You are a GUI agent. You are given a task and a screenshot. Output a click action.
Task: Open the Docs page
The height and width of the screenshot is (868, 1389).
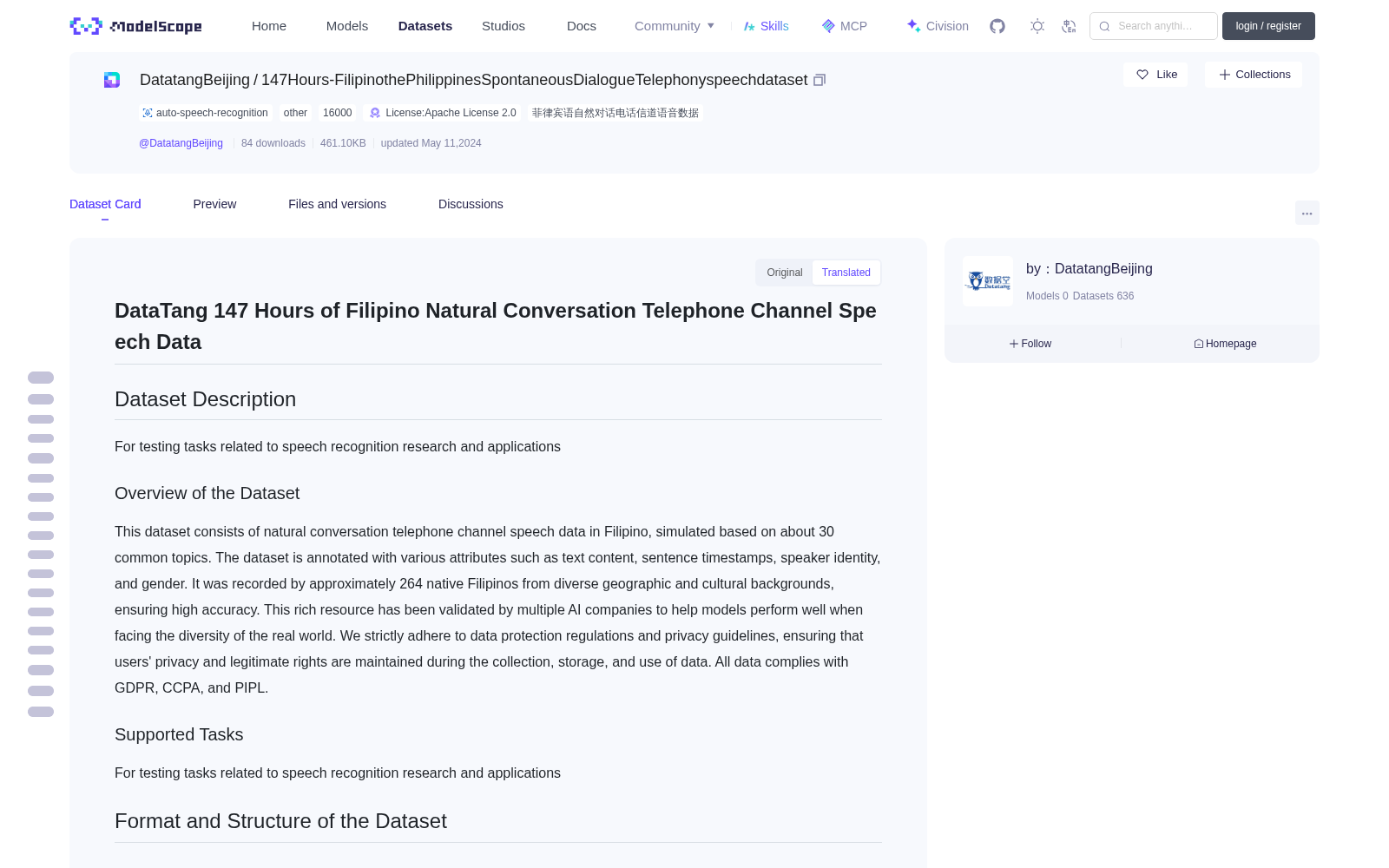tap(582, 26)
